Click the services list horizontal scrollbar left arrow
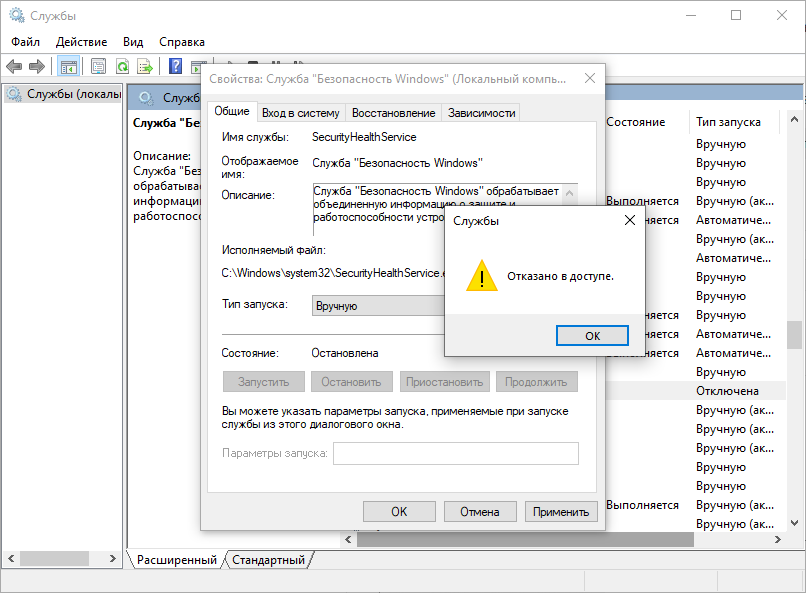Image resolution: width=806 pixels, height=593 pixels. click(x=349, y=540)
